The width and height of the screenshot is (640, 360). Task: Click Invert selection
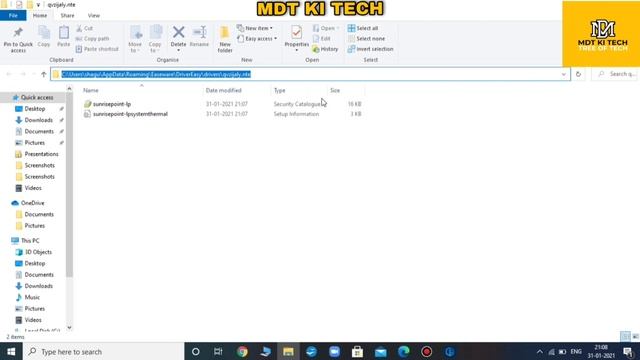tap(371, 49)
